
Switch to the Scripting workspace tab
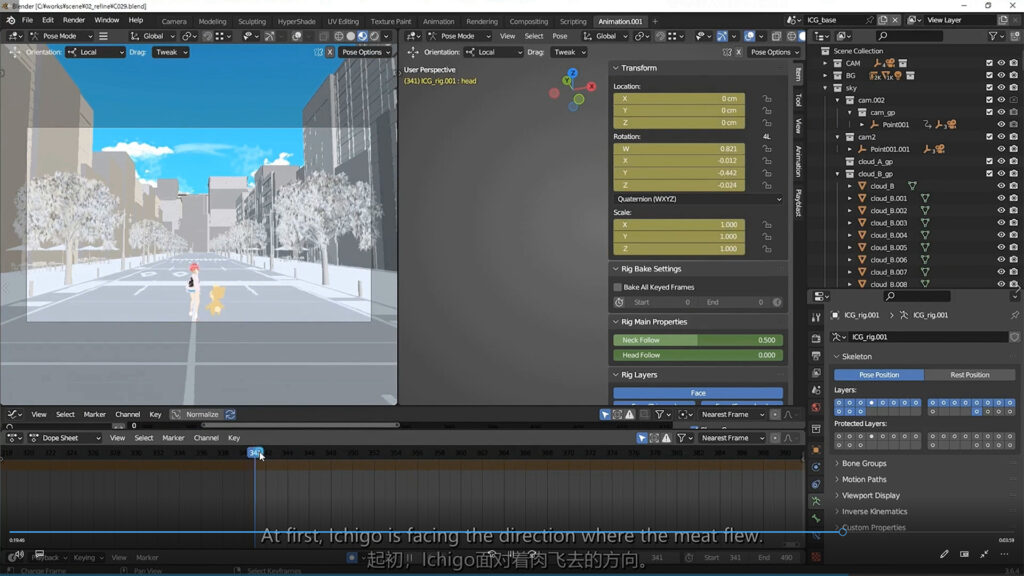pos(573,21)
